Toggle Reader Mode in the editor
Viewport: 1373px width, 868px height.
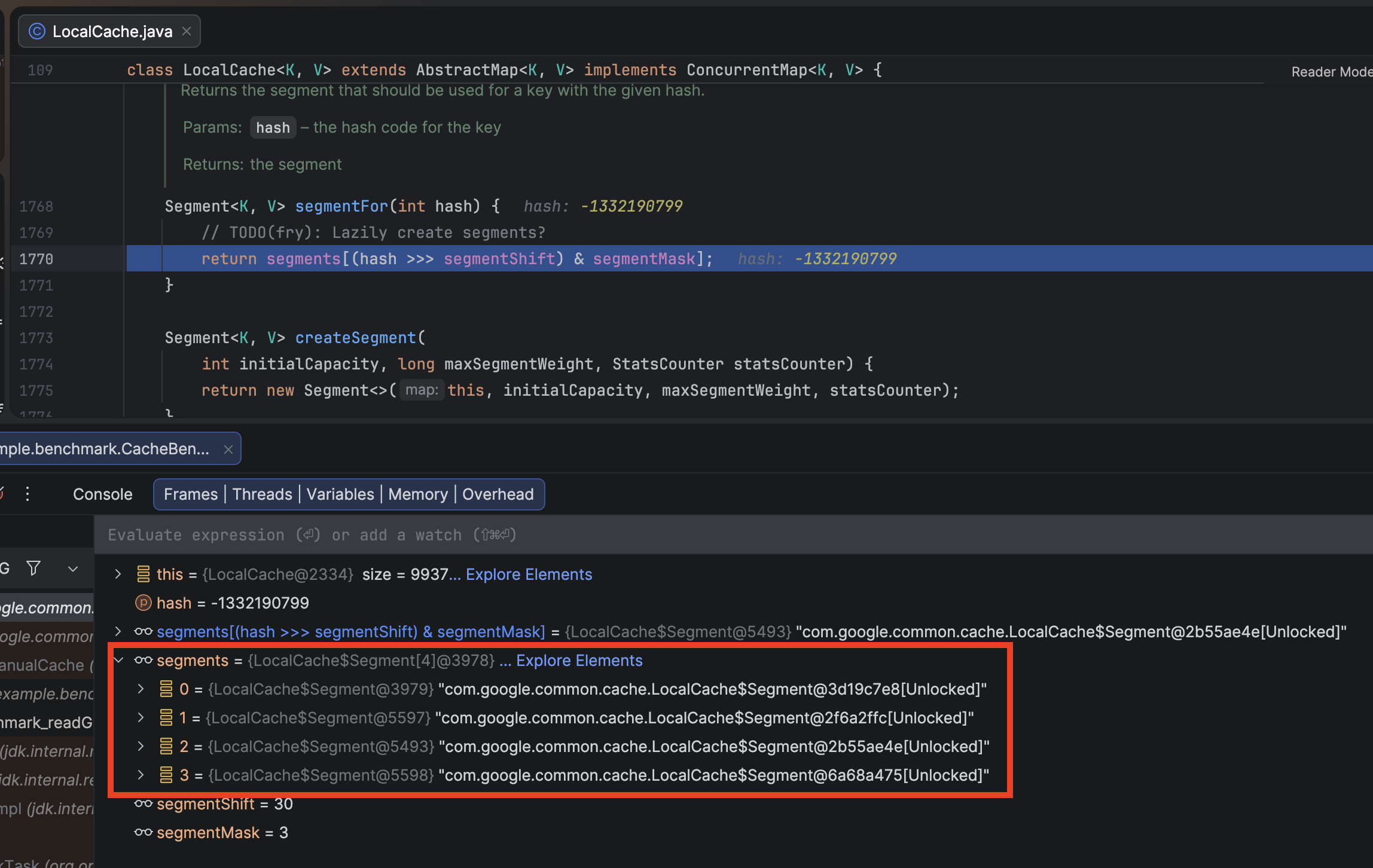[1331, 72]
